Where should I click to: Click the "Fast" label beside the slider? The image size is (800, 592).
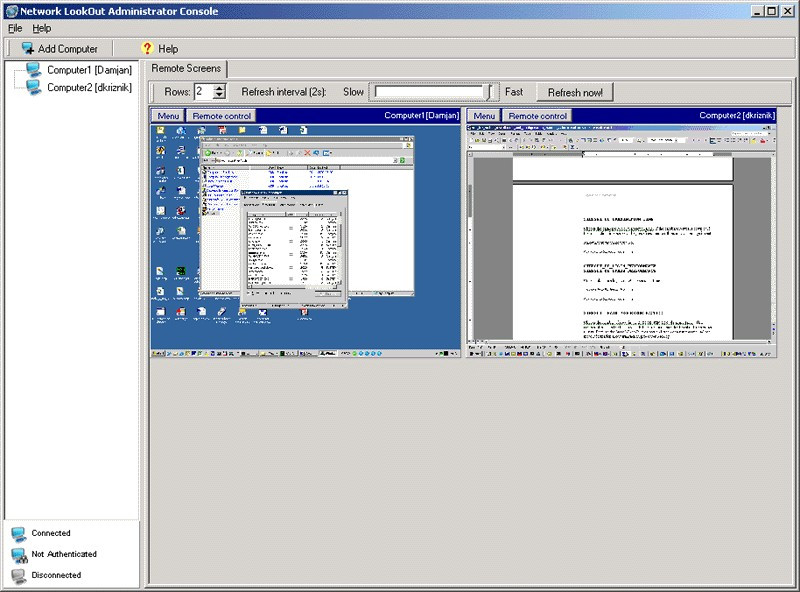point(514,92)
